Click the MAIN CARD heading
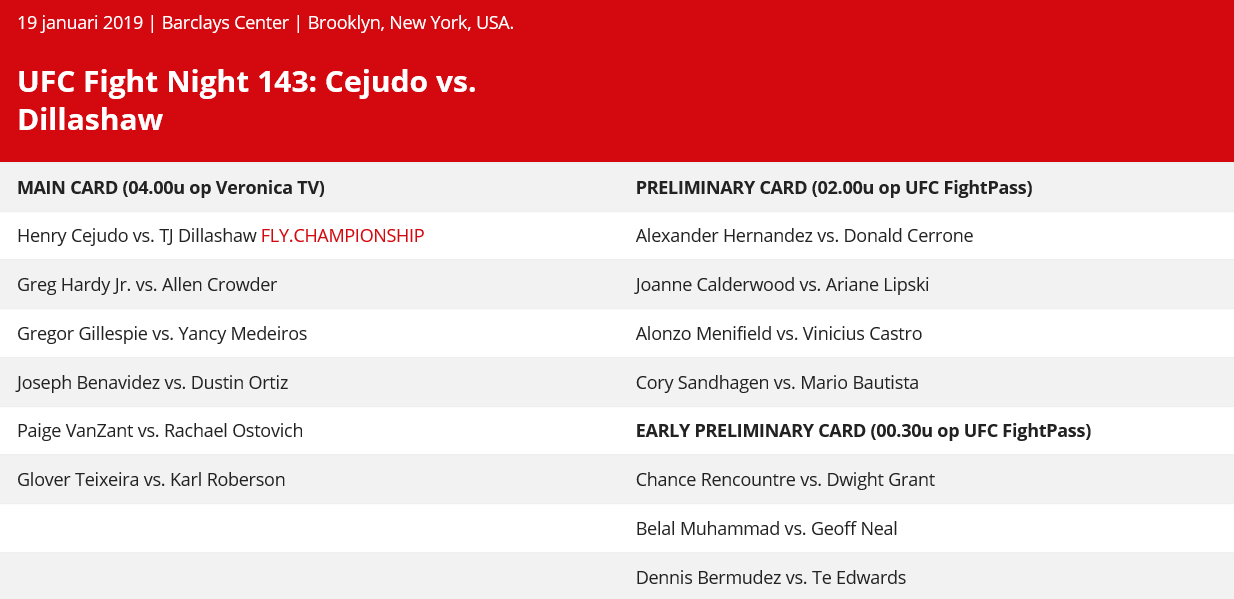 pos(171,188)
